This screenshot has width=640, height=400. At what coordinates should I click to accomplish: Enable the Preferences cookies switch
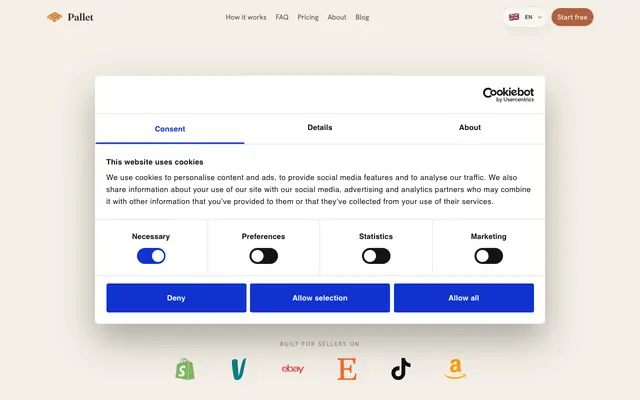(x=264, y=256)
